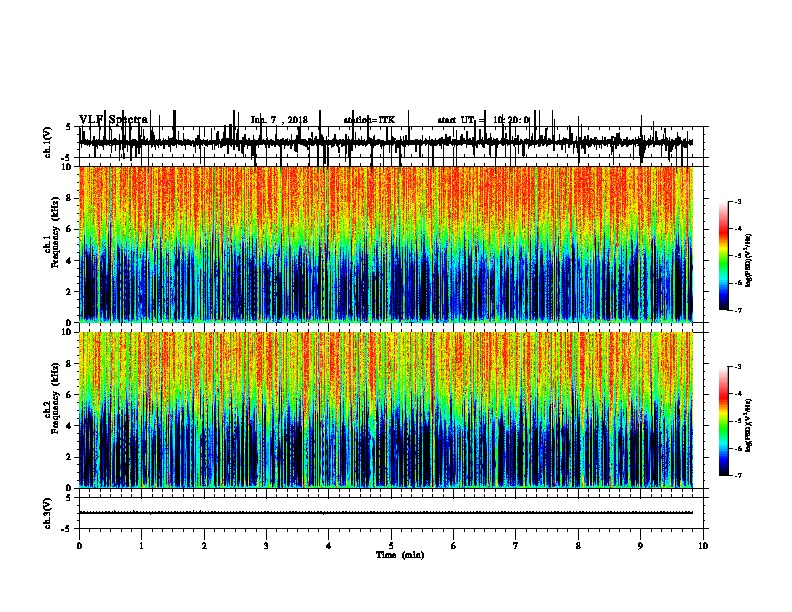
Task: Click the flat ch.3 voltage trace line
Action: click(x=386, y=513)
